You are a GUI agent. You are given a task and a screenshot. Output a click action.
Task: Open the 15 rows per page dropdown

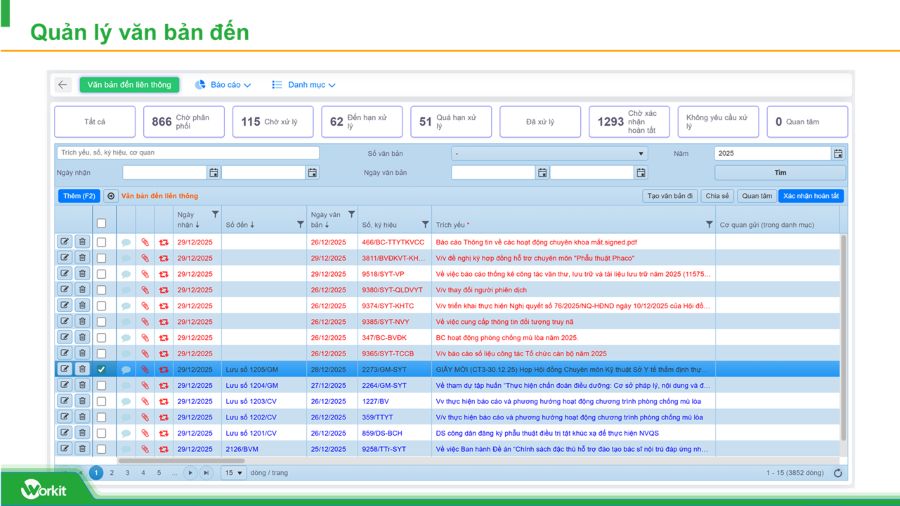233,473
